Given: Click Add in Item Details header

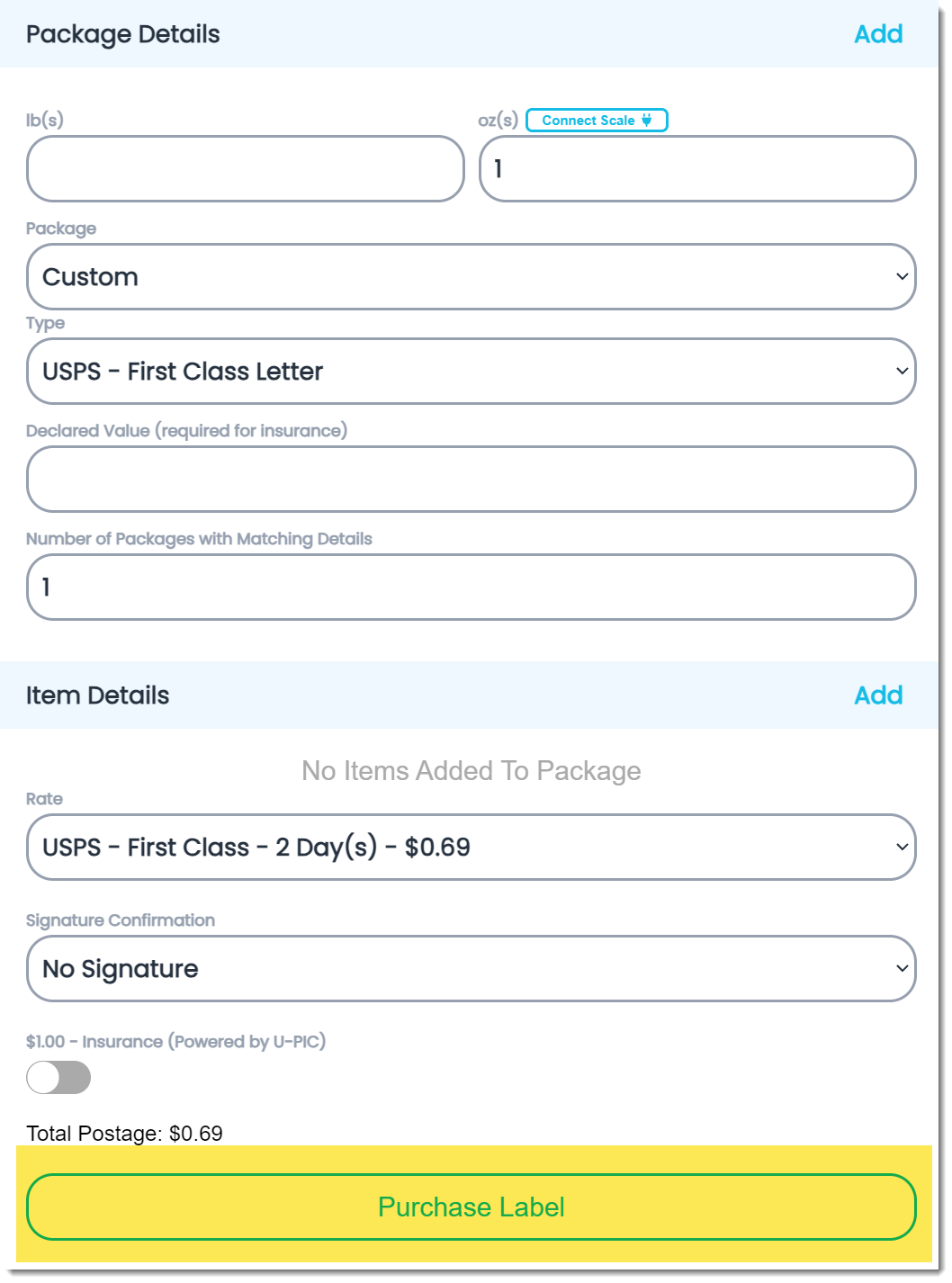Looking at the screenshot, I should [x=878, y=695].
